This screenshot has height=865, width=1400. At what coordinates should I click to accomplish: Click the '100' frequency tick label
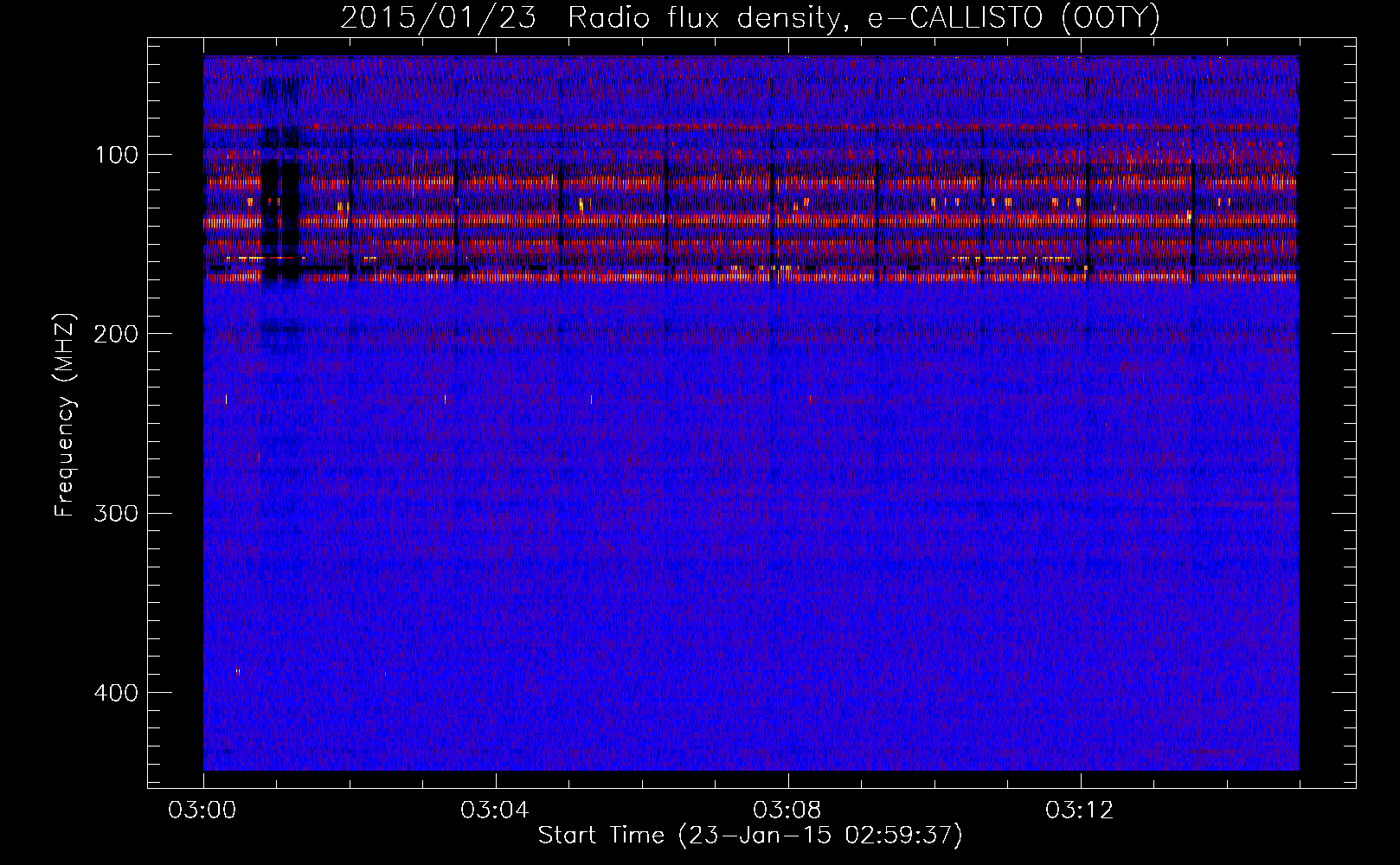(x=117, y=155)
